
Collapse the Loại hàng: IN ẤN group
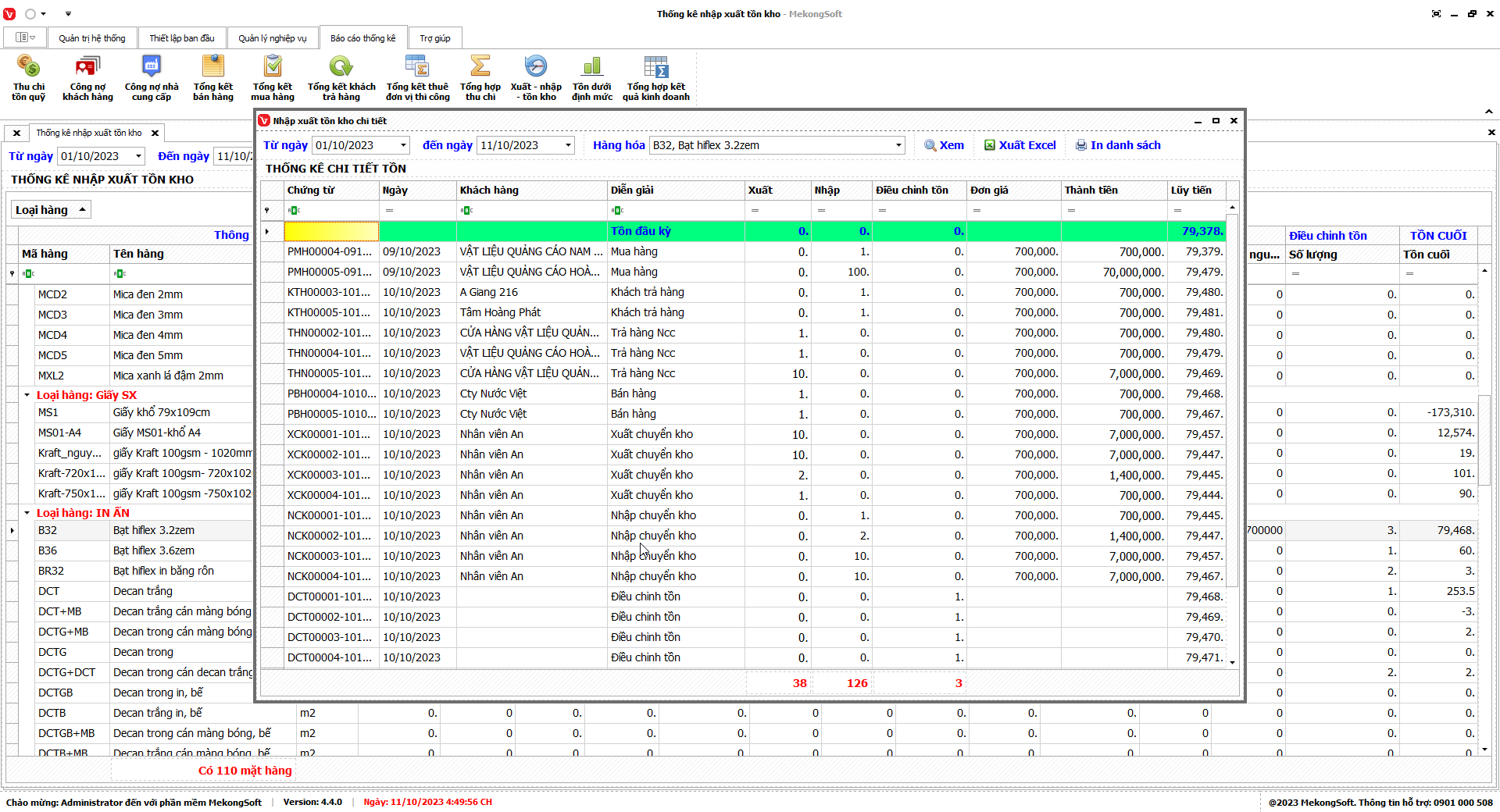click(x=27, y=513)
